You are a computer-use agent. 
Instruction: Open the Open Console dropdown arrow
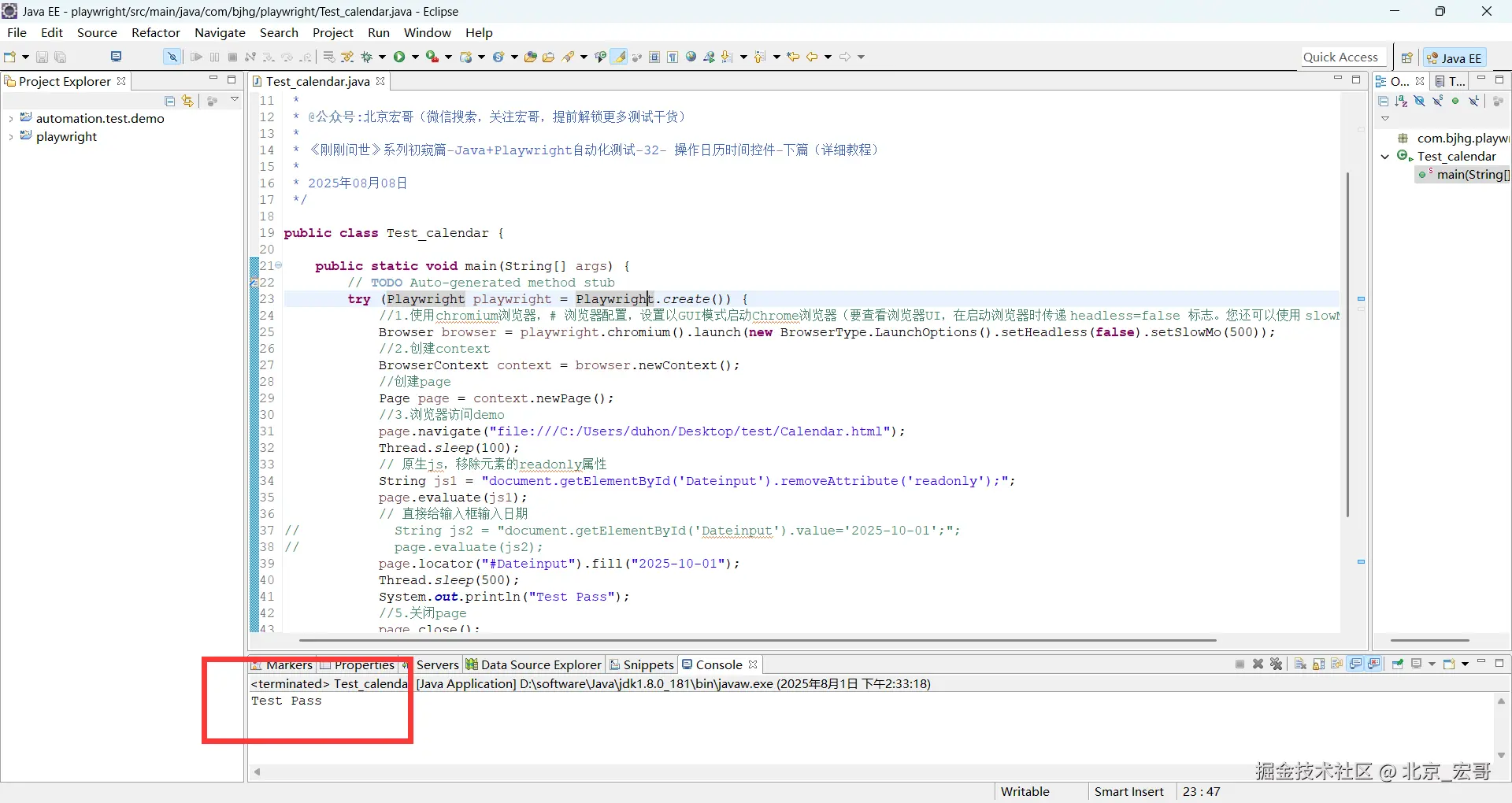coord(1465,664)
